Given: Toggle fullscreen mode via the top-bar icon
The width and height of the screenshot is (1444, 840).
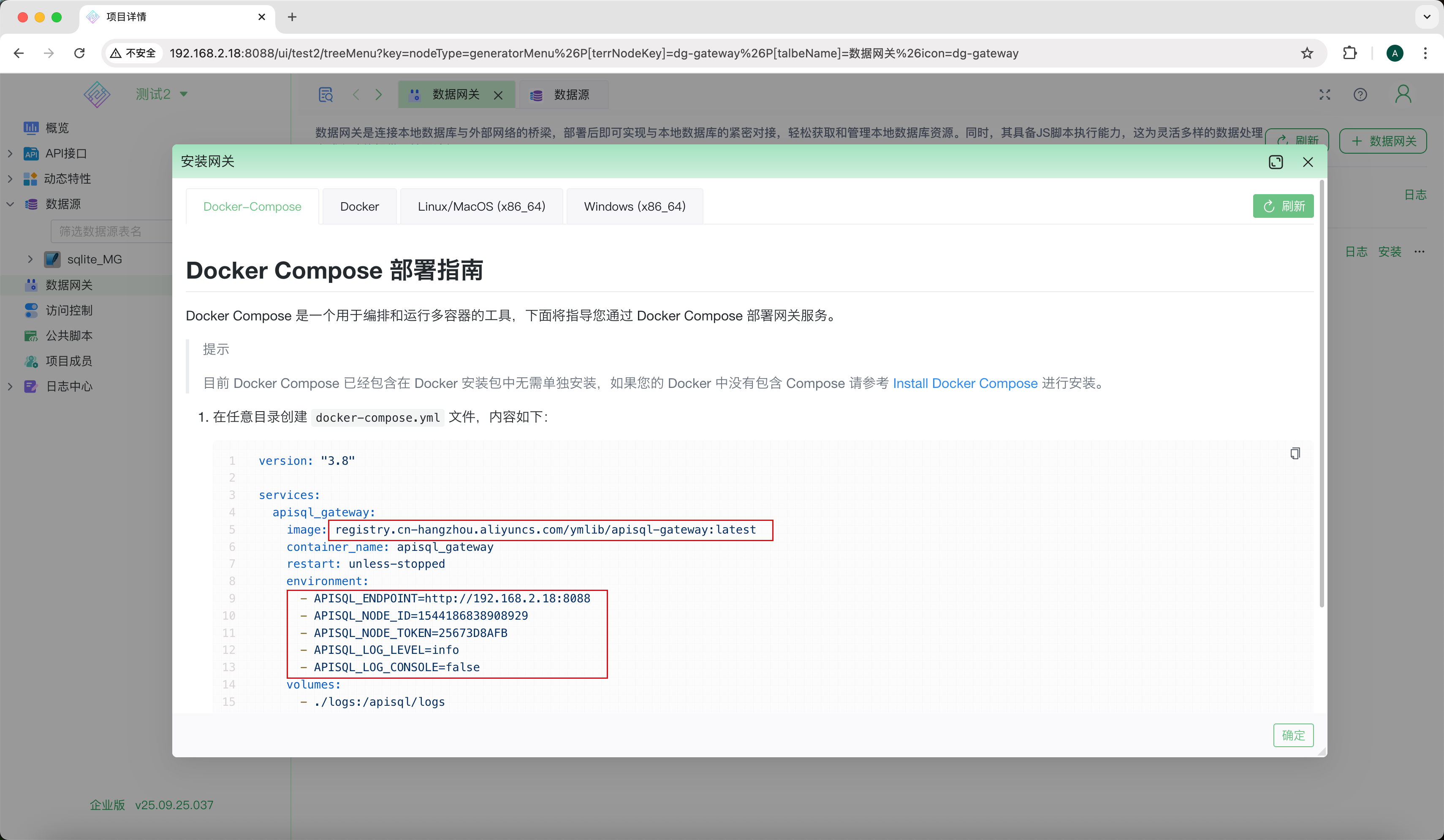Looking at the screenshot, I should pyautogui.click(x=1324, y=95).
